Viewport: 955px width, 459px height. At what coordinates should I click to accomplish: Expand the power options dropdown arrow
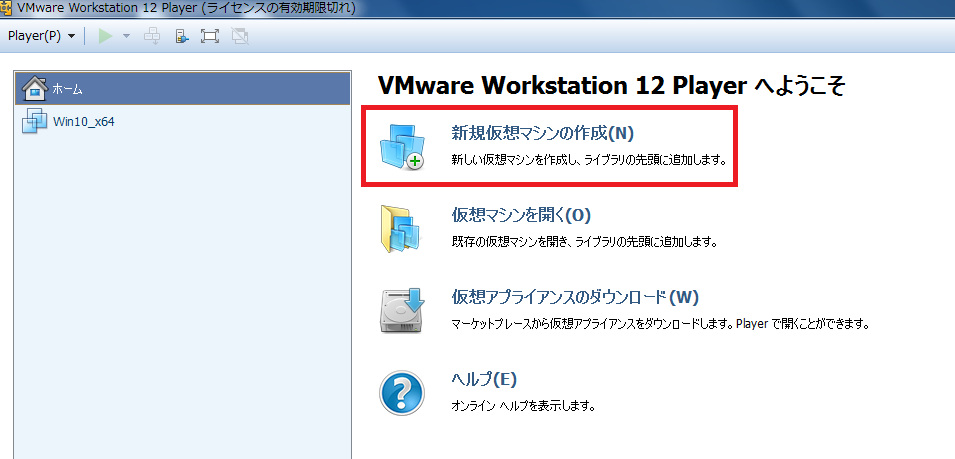[x=126, y=36]
